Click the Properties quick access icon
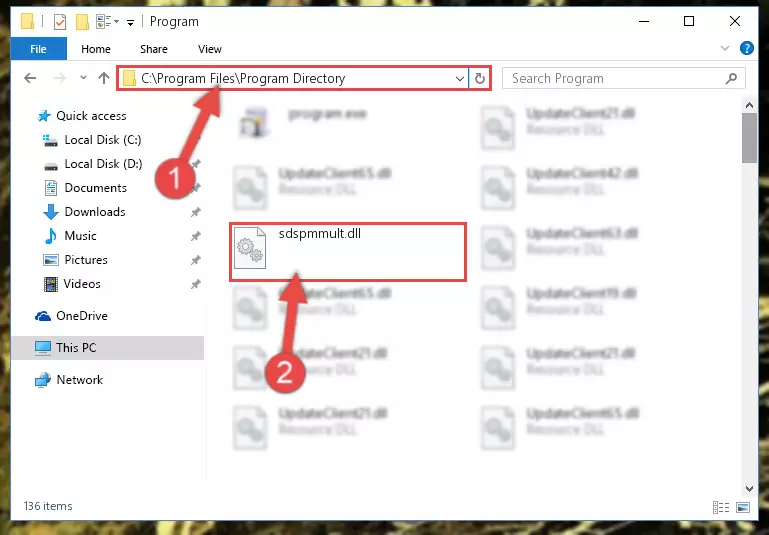Viewport: 769px width, 535px height. [59, 22]
